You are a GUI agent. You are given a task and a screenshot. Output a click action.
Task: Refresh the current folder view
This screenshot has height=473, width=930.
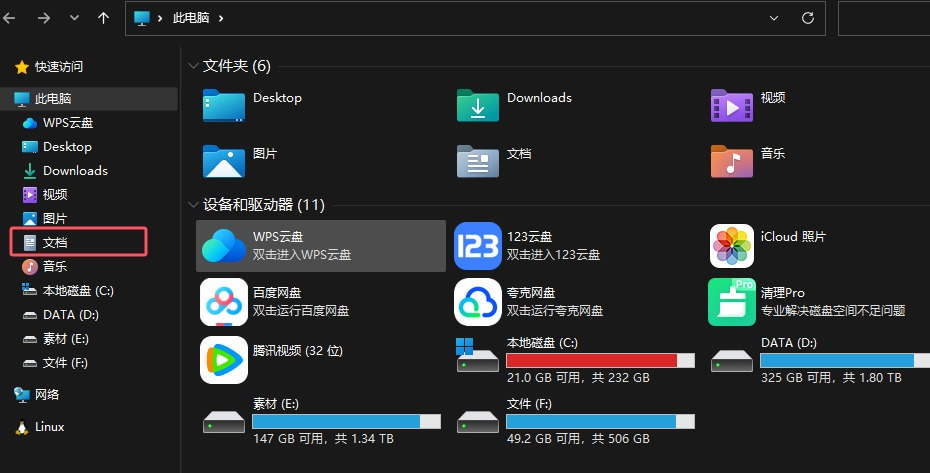808,18
